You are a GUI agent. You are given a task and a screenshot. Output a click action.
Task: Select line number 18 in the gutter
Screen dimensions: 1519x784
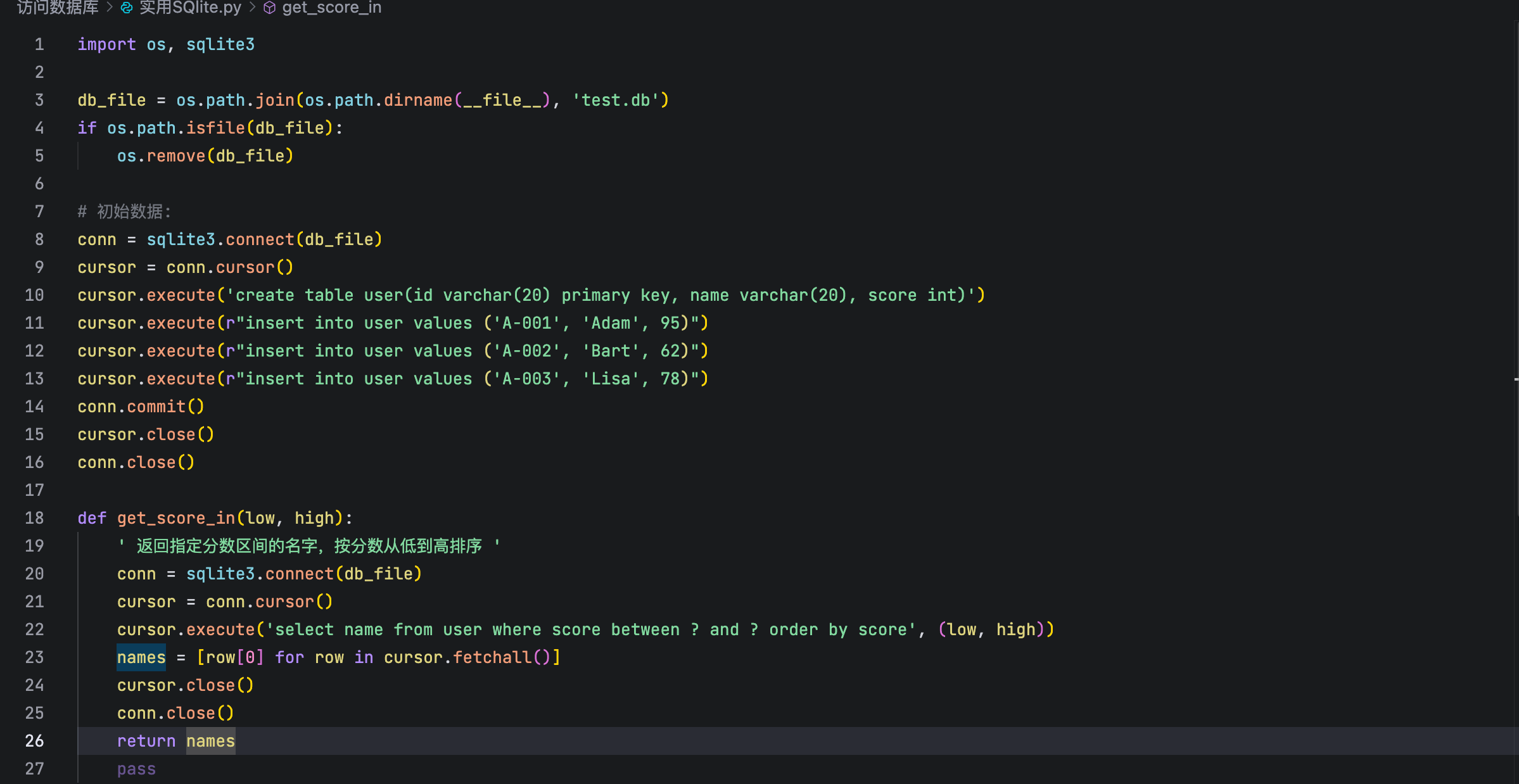click(34, 518)
